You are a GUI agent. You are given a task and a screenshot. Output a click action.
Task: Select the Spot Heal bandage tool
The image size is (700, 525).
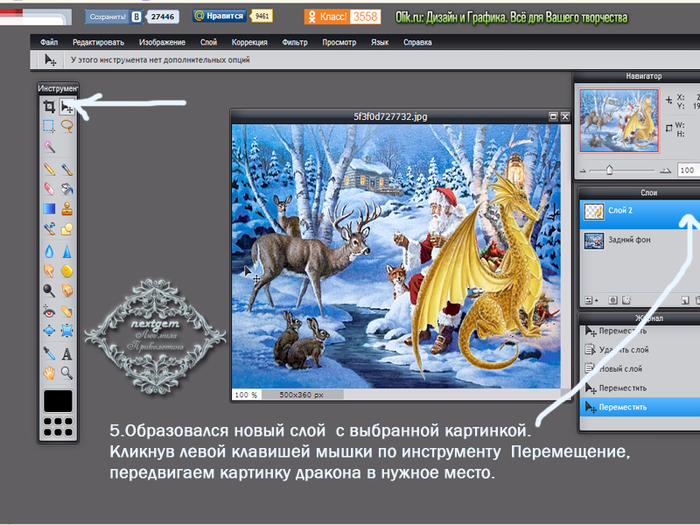(67, 311)
